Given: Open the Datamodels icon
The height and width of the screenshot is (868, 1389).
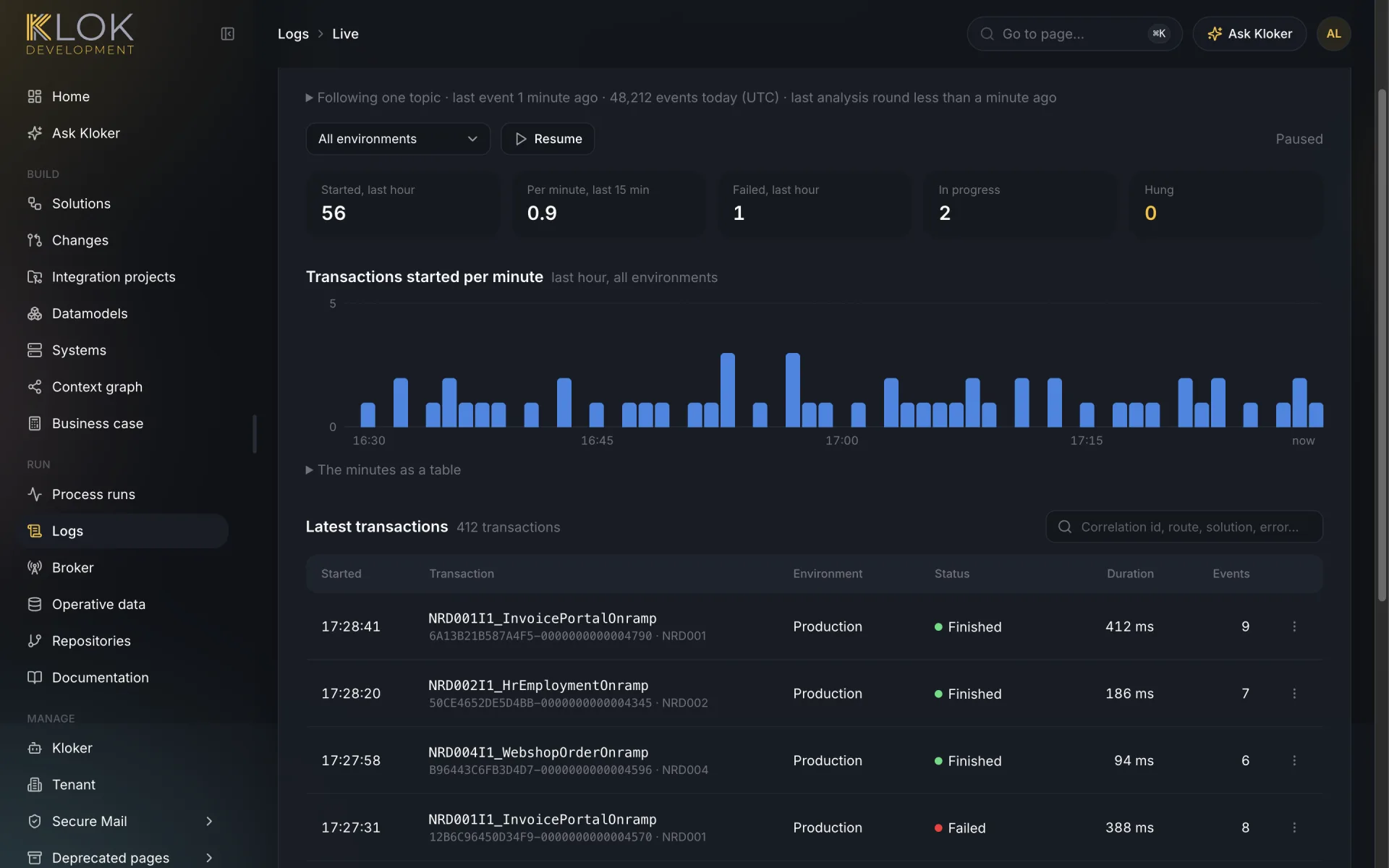Looking at the screenshot, I should click(x=35, y=313).
